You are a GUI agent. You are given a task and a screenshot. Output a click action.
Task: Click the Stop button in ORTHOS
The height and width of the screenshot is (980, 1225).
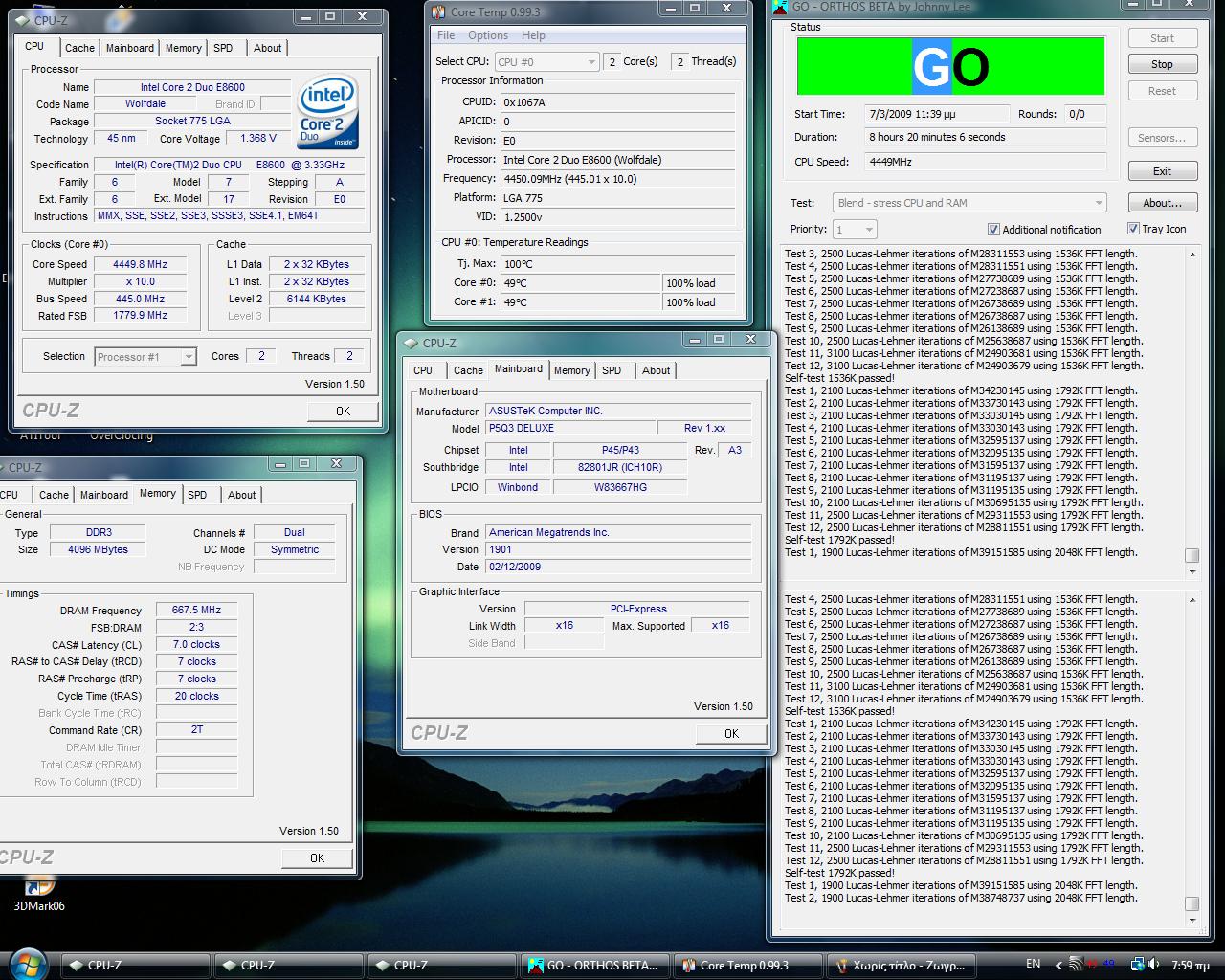(1162, 64)
